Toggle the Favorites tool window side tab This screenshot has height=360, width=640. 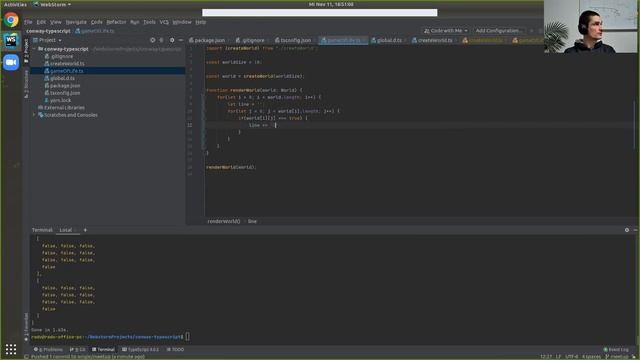27,327
